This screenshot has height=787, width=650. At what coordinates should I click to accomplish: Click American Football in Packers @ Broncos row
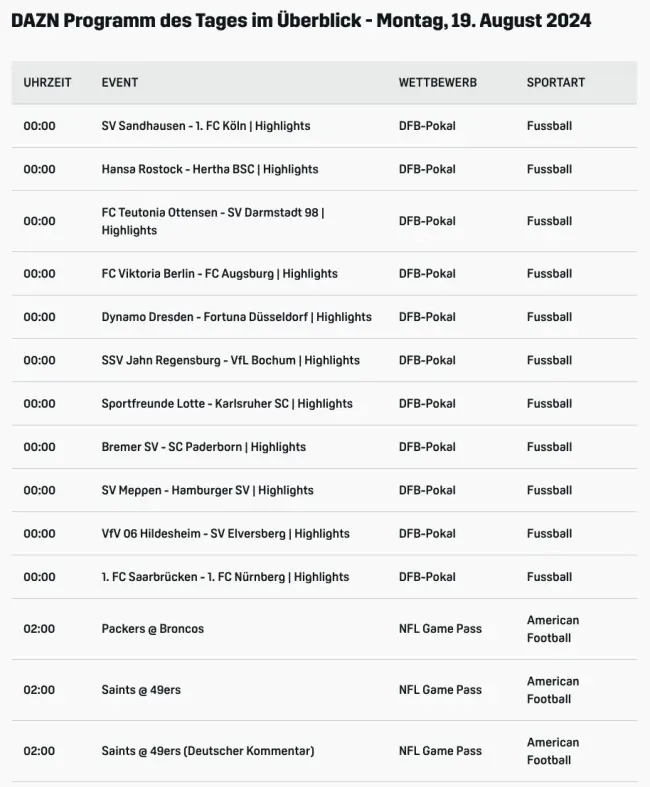point(553,629)
